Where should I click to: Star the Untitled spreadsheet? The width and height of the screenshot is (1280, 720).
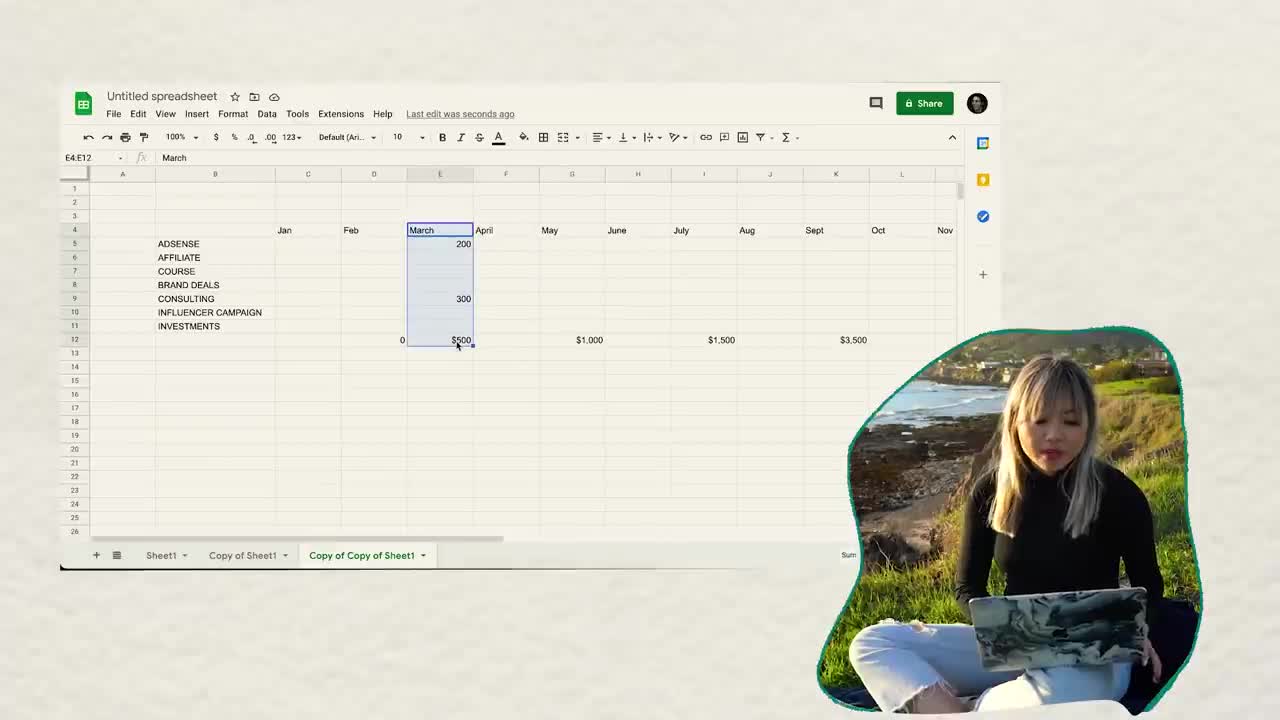235,97
